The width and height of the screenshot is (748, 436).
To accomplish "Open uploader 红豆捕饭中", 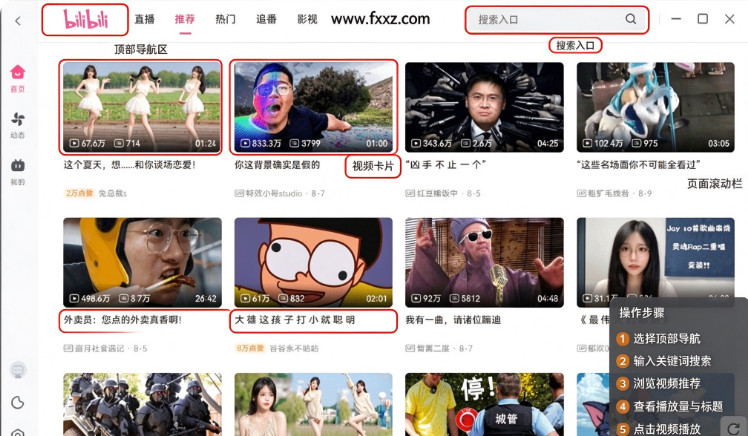I will (x=437, y=193).
